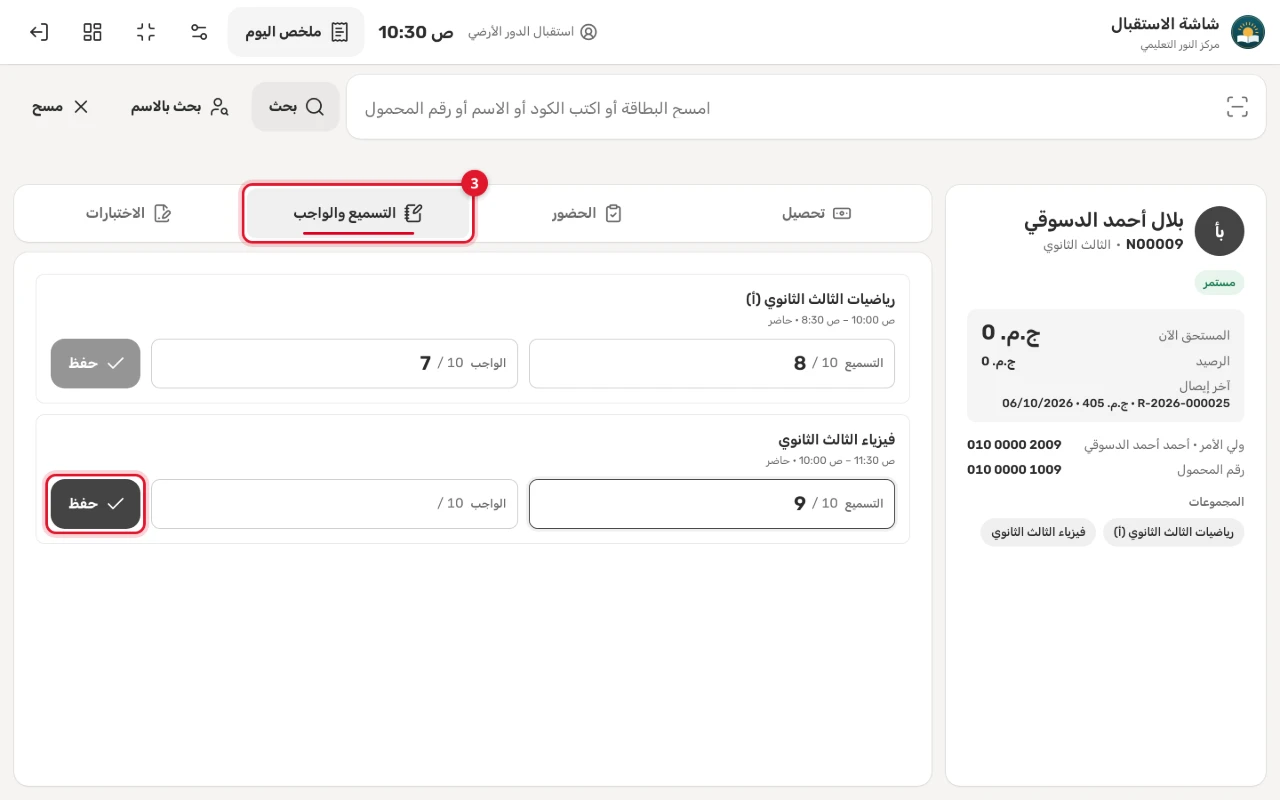Image resolution: width=1280 pixels, height=800 pixels.
Task: Click last receipt R-2026-000025 line
Action: coord(1116,403)
